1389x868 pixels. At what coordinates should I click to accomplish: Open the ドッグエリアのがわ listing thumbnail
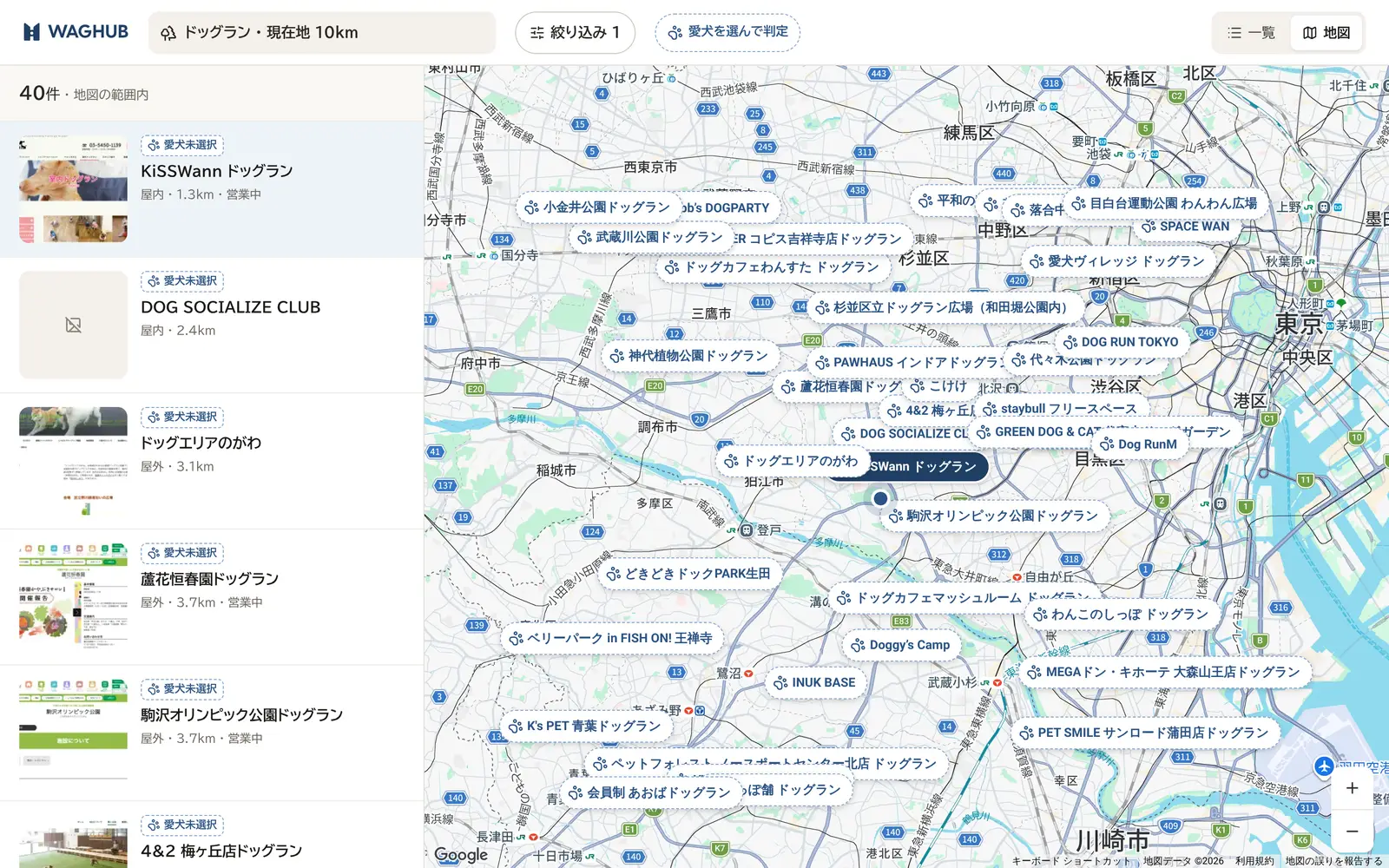[x=74, y=461]
